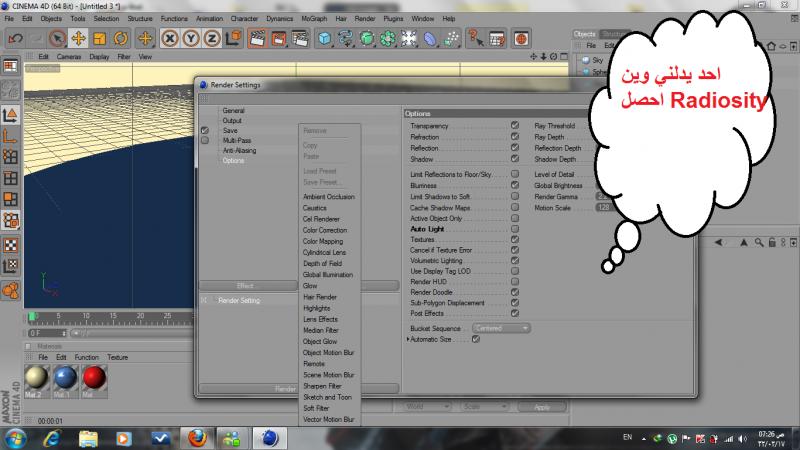Choose the Move tool icon
Viewport: 800px width, 450px height.
tap(79, 38)
